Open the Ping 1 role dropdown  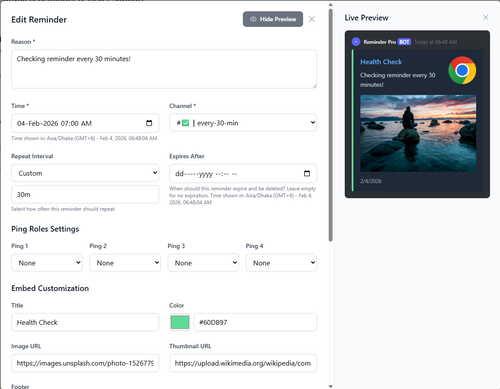pos(47,263)
